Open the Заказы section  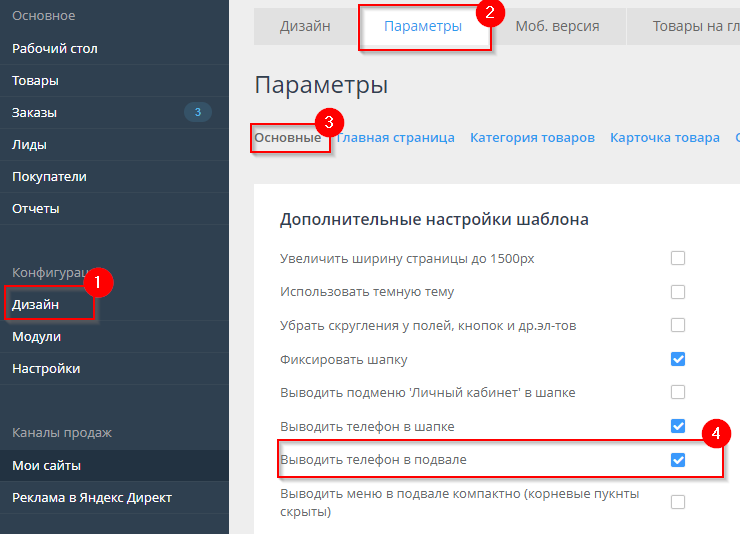(34, 112)
